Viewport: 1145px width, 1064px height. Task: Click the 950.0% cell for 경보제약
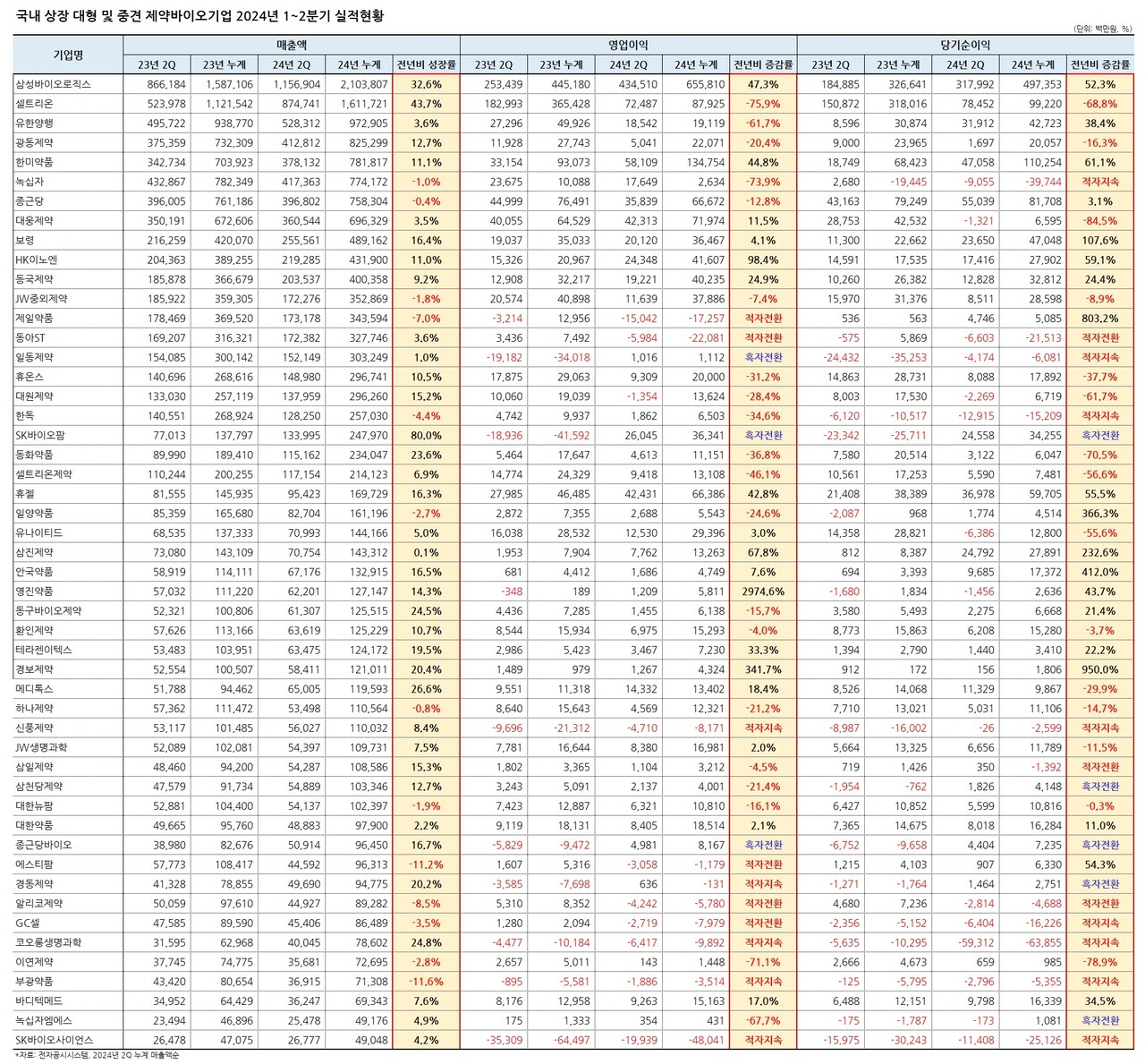[x=1099, y=669]
